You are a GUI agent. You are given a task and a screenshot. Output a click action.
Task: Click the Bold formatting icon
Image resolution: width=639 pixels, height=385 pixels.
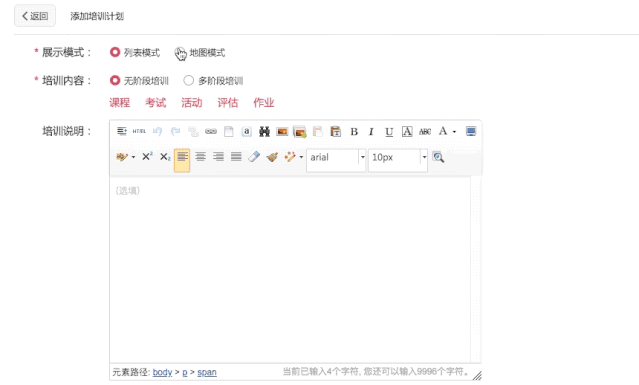[x=354, y=132]
